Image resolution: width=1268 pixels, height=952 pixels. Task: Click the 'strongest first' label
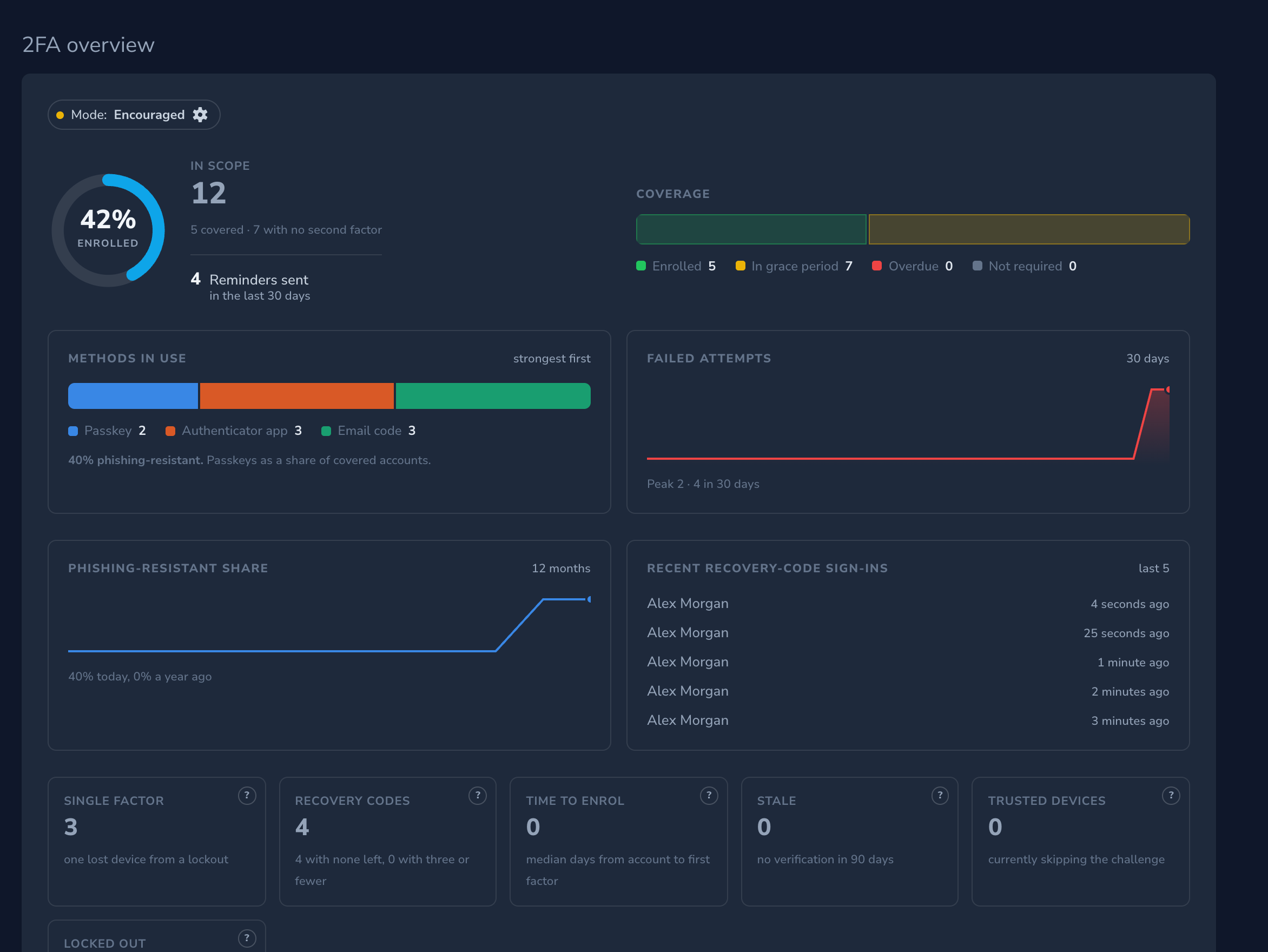[x=551, y=359]
